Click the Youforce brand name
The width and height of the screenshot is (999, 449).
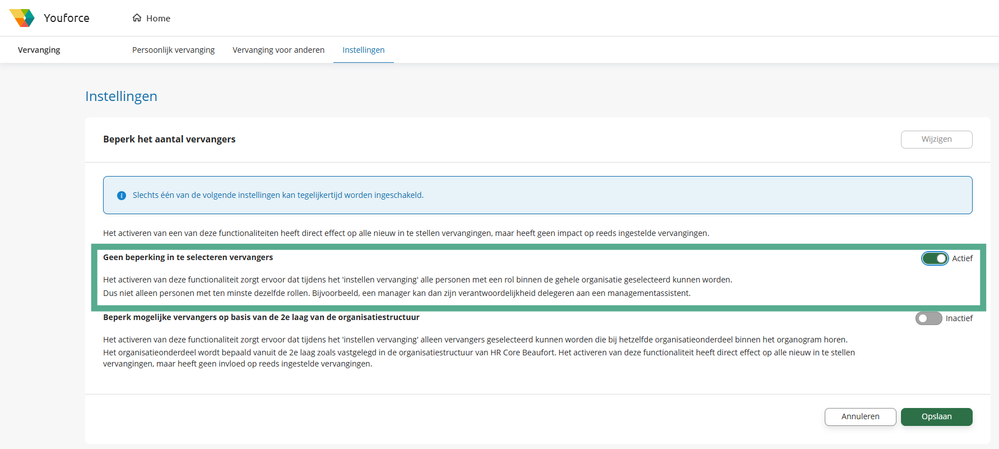click(x=66, y=18)
